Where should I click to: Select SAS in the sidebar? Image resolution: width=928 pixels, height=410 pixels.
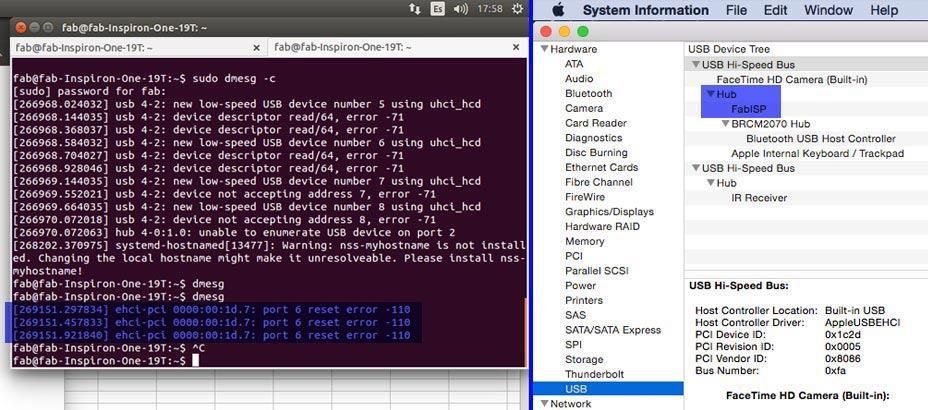point(575,315)
